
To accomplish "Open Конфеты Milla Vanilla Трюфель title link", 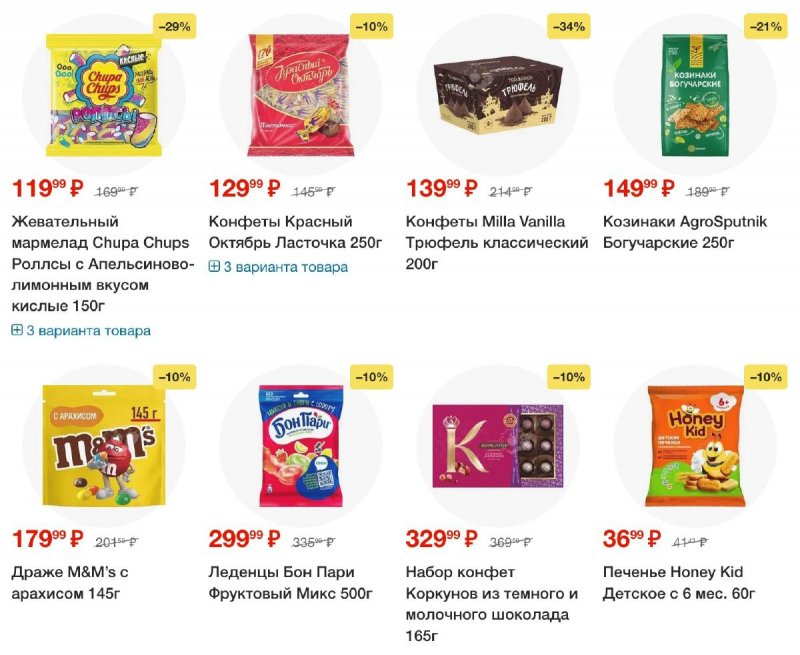I will tap(497, 243).
